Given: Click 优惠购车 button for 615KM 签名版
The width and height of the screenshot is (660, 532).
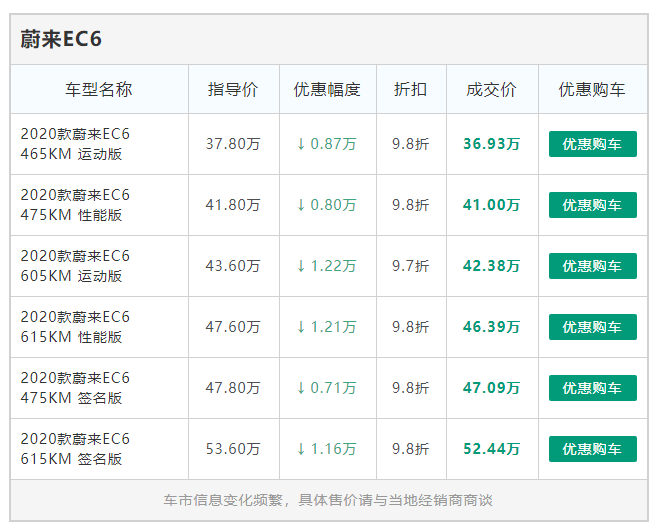Looking at the screenshot, I should [592, 449].
